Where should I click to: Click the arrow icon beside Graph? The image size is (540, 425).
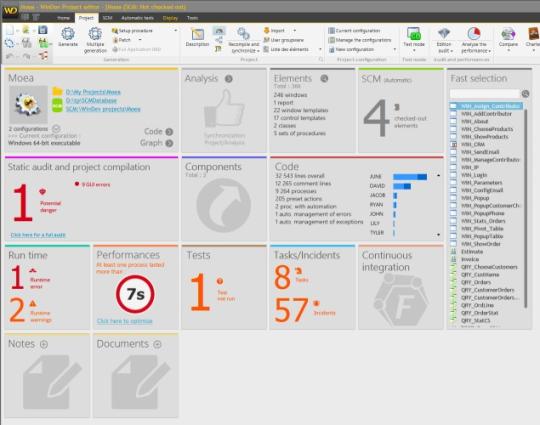point(169,143)
